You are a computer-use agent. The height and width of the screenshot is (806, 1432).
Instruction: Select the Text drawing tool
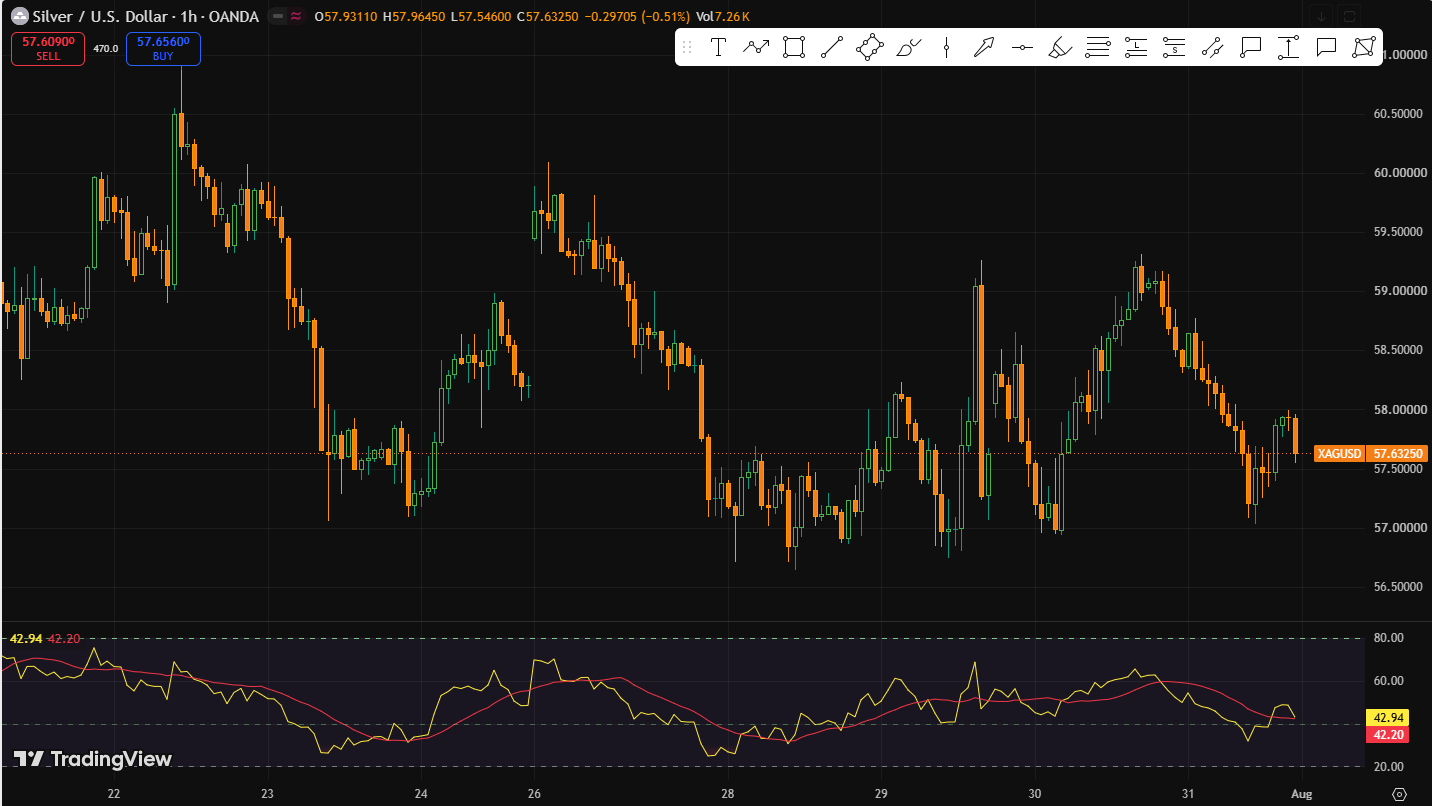pyautogui.click(x=718, y=47)
